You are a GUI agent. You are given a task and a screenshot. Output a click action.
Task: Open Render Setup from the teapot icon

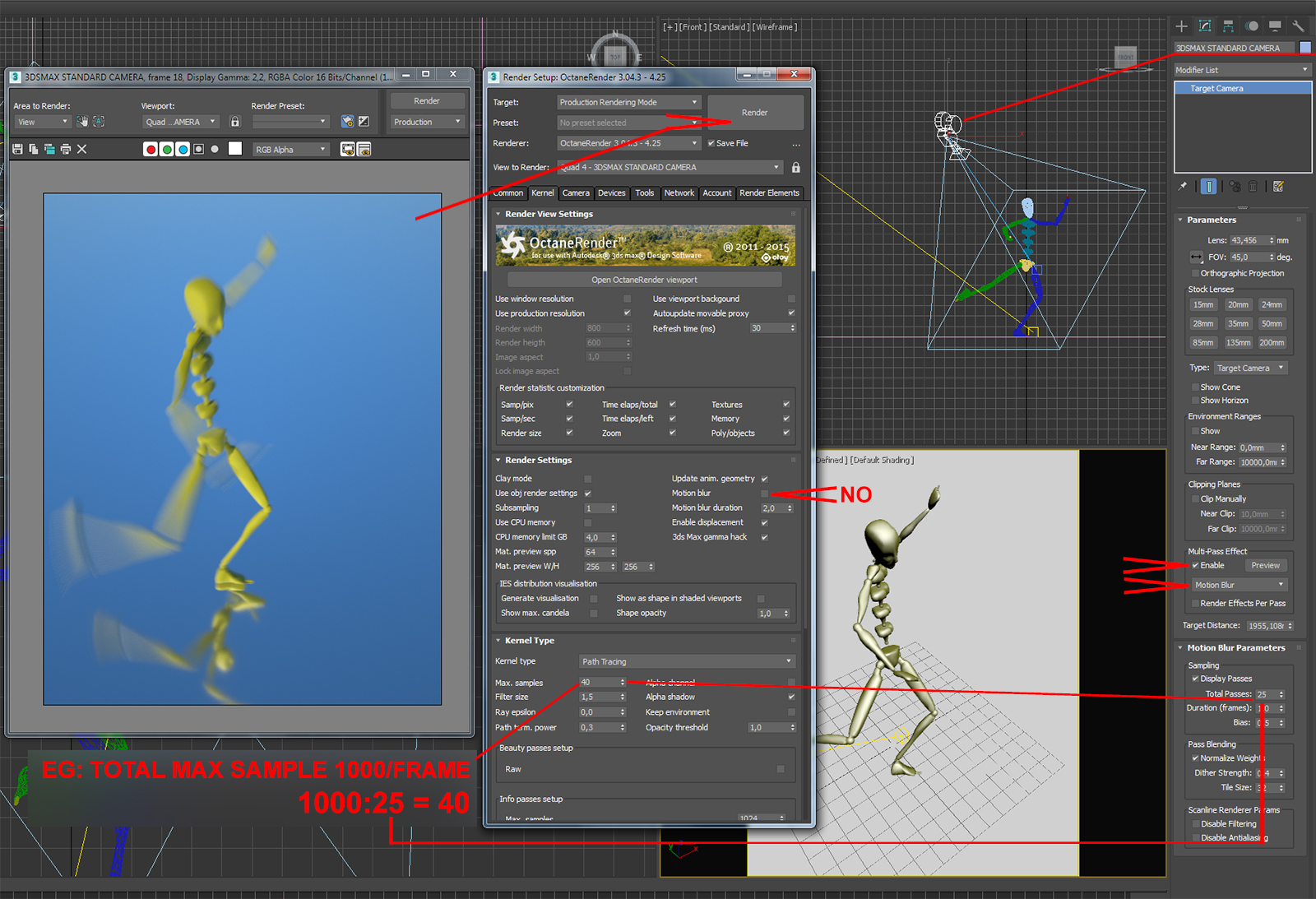pyautogui.click(x=348, y=122)
